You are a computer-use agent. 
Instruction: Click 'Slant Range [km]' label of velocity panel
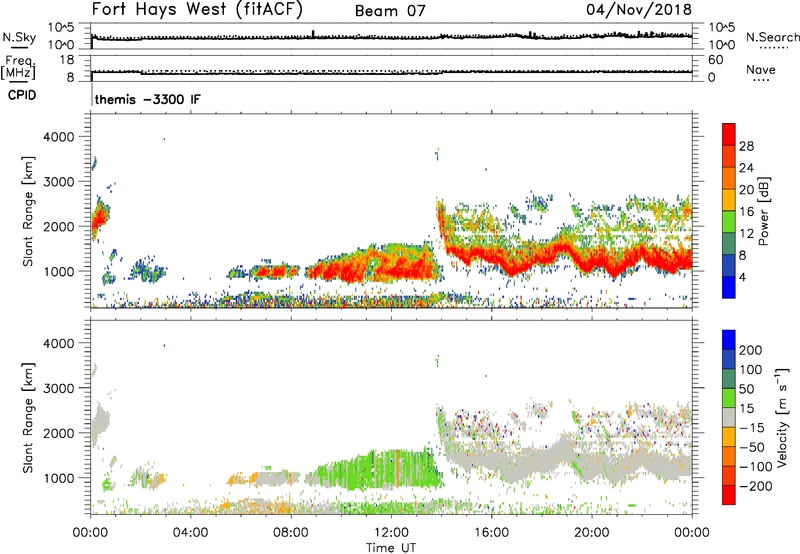point(28,418)
